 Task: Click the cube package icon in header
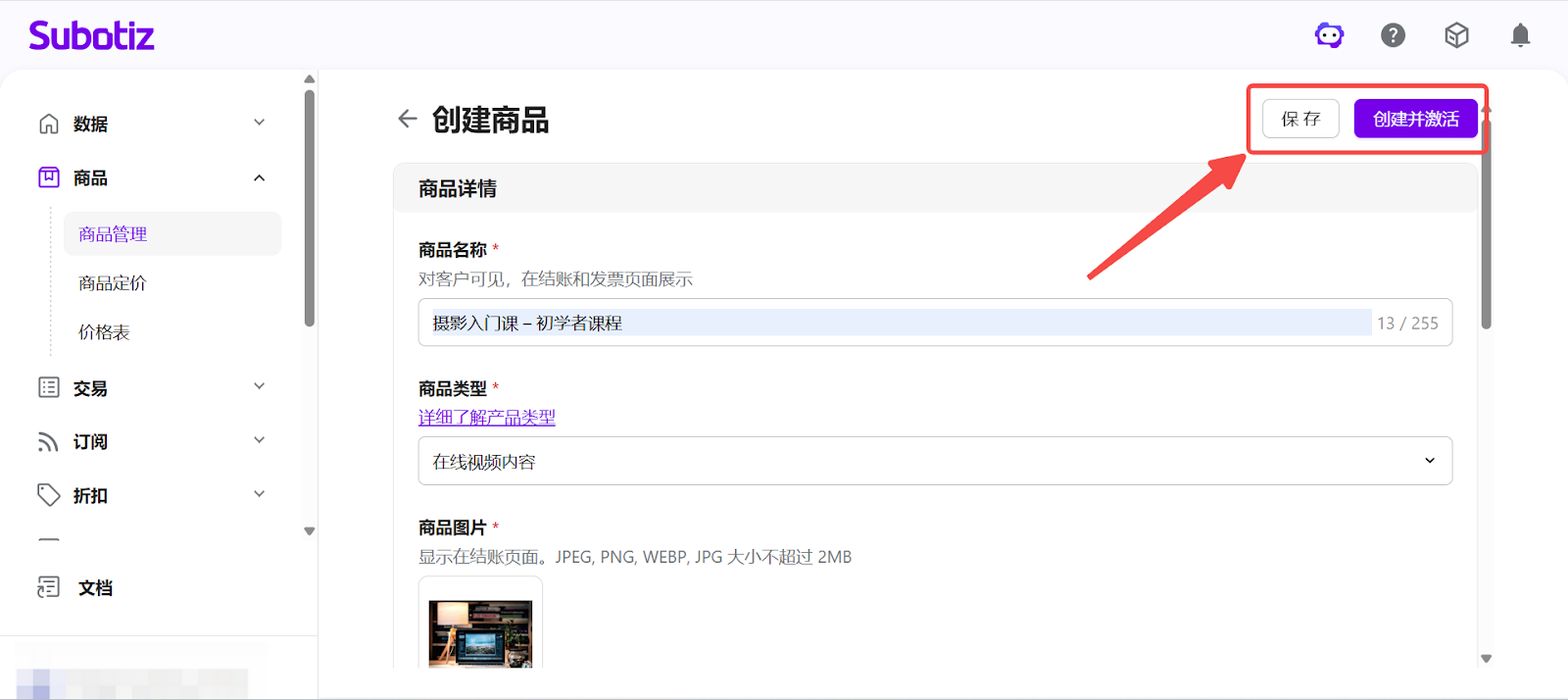[1456, 36]
